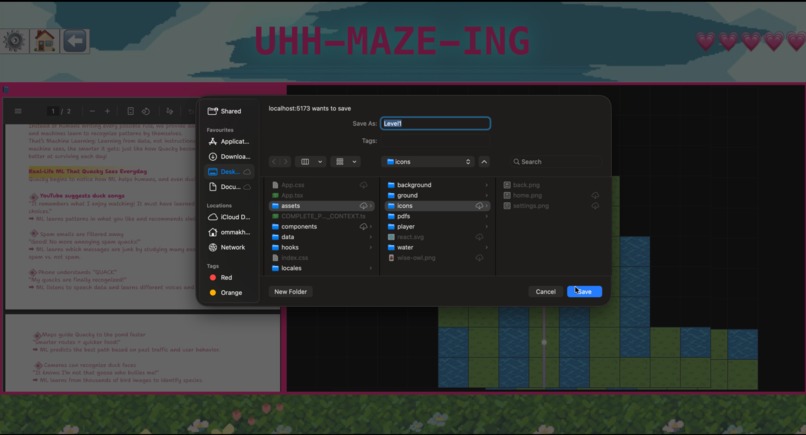Screen dimensions: 806x435
Task: Open iCloud Drive under Locations
Action: point(228,217)
